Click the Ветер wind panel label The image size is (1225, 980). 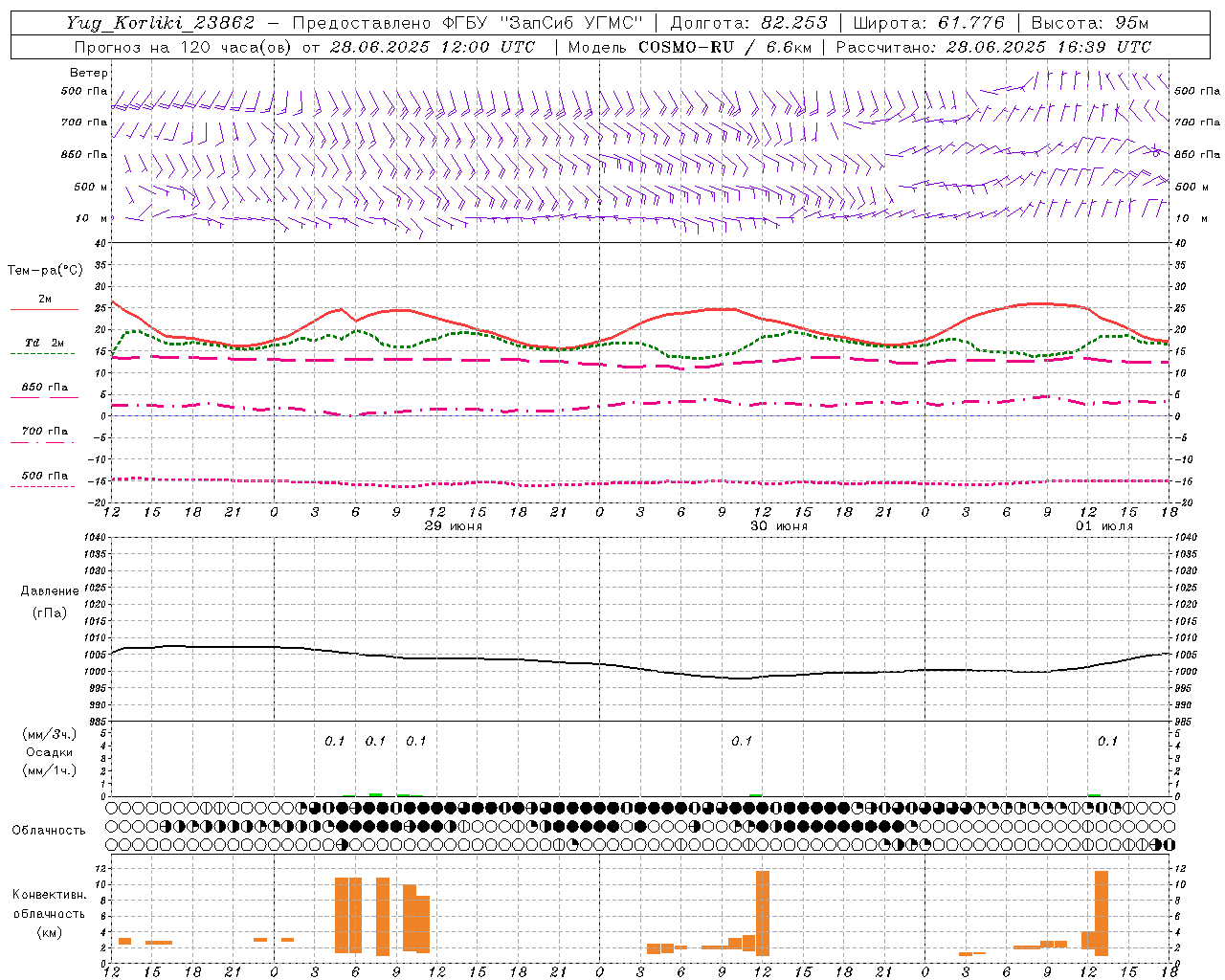click(89, 73)
